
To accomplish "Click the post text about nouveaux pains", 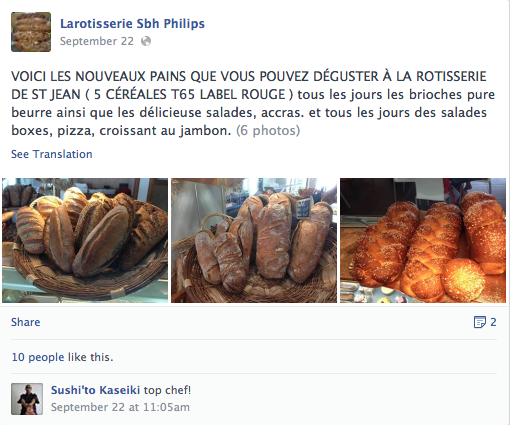I will (x=253, y=103).
